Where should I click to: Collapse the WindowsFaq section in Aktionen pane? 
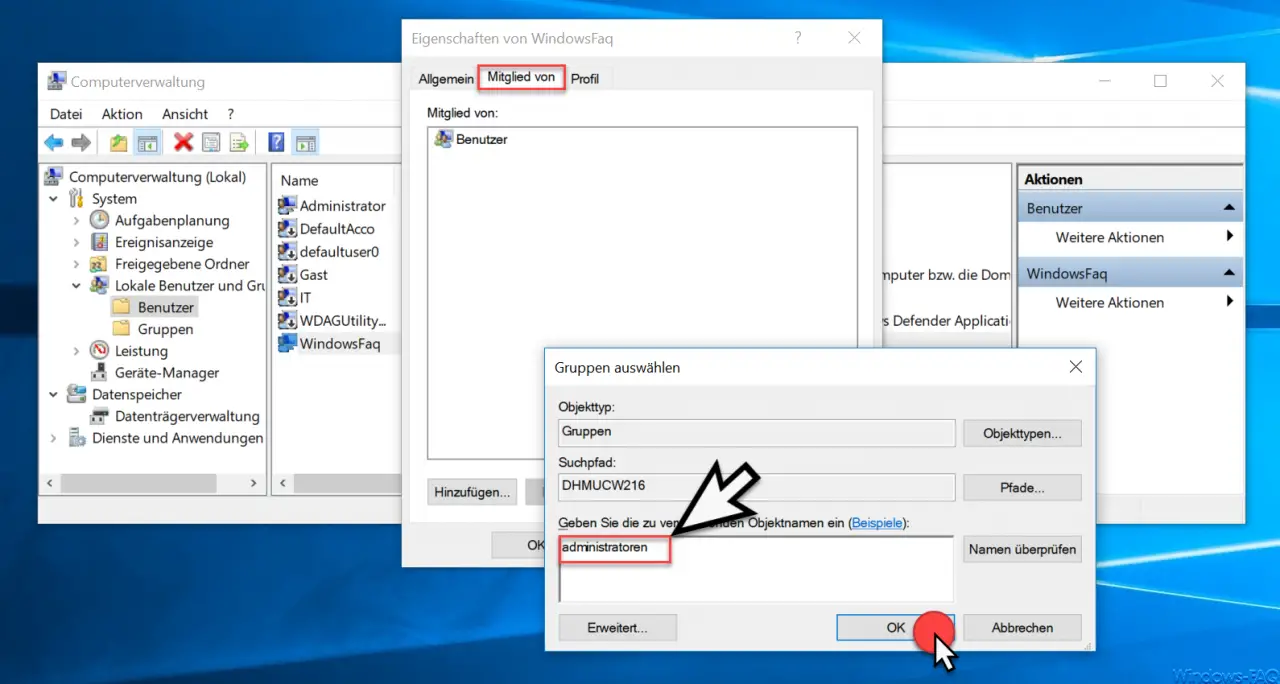click(x=1228, y=273)
